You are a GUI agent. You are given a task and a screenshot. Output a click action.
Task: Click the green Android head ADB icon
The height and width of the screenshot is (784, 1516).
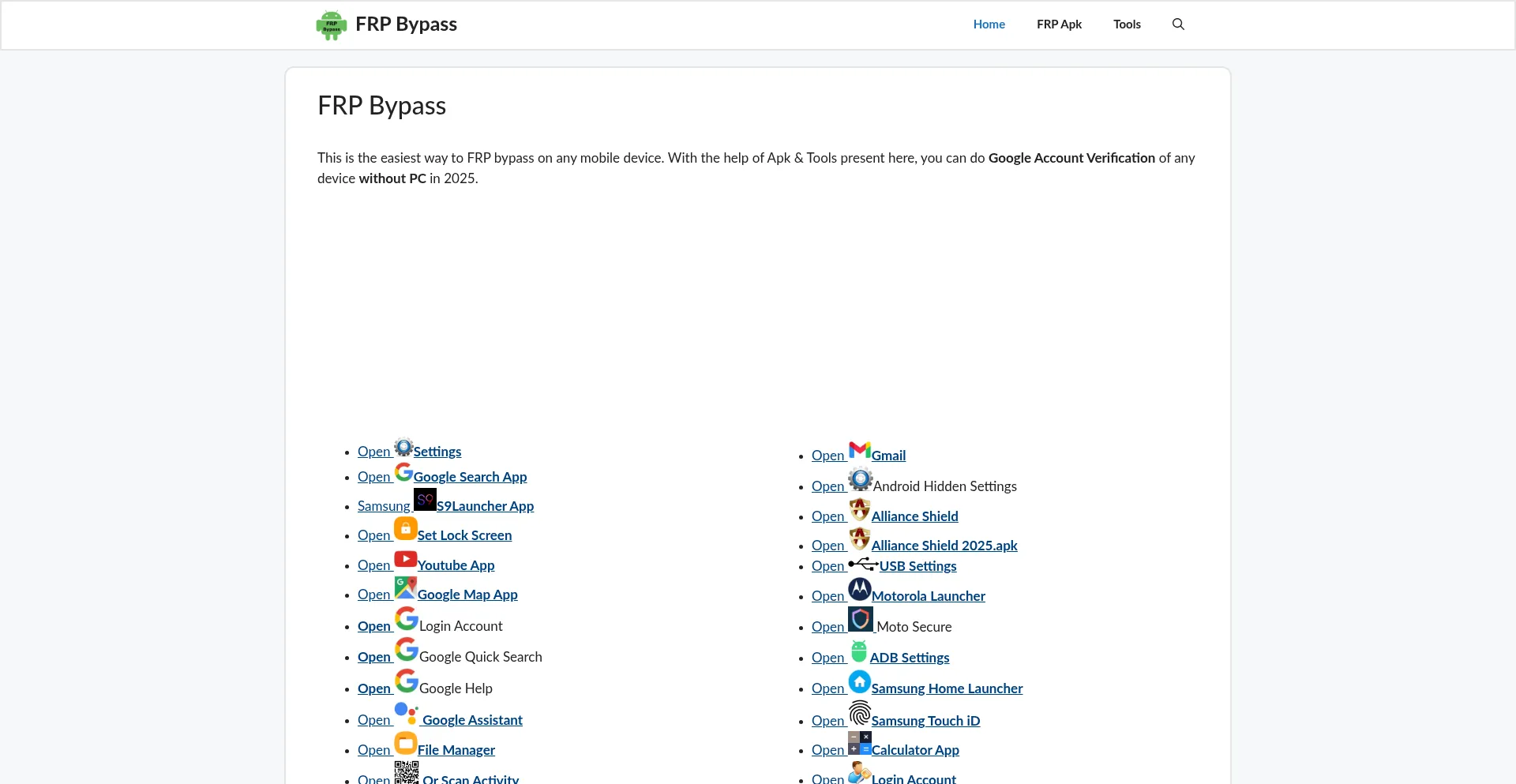pos(859,651)
